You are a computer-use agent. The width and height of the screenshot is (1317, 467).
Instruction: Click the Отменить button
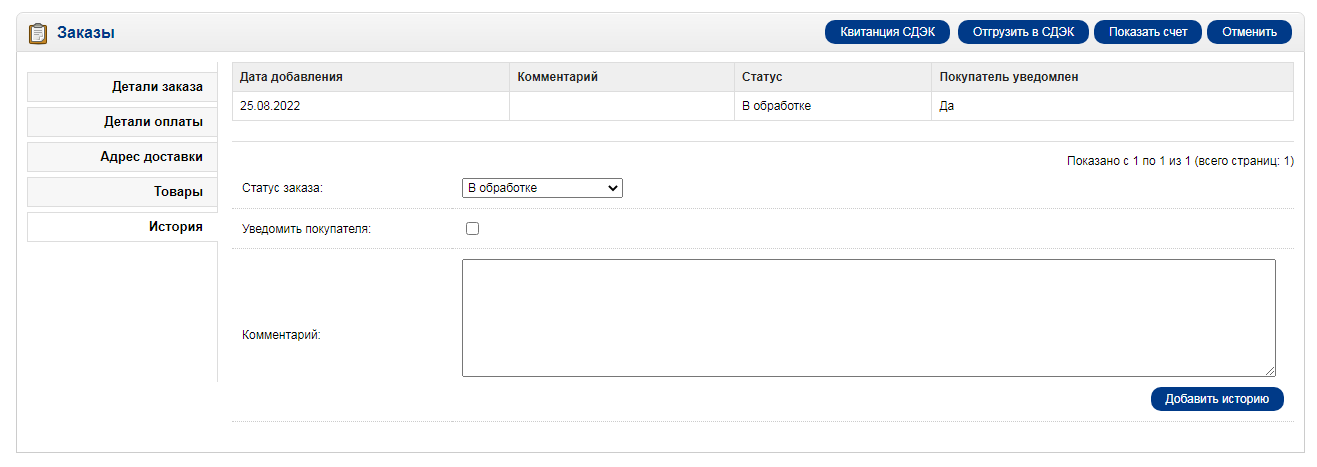pos(1249,32)
